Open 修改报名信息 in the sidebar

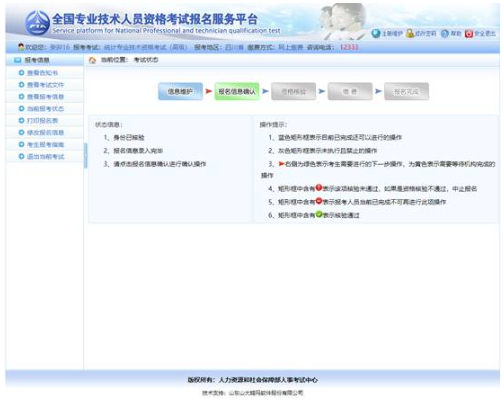coord(45,133)
